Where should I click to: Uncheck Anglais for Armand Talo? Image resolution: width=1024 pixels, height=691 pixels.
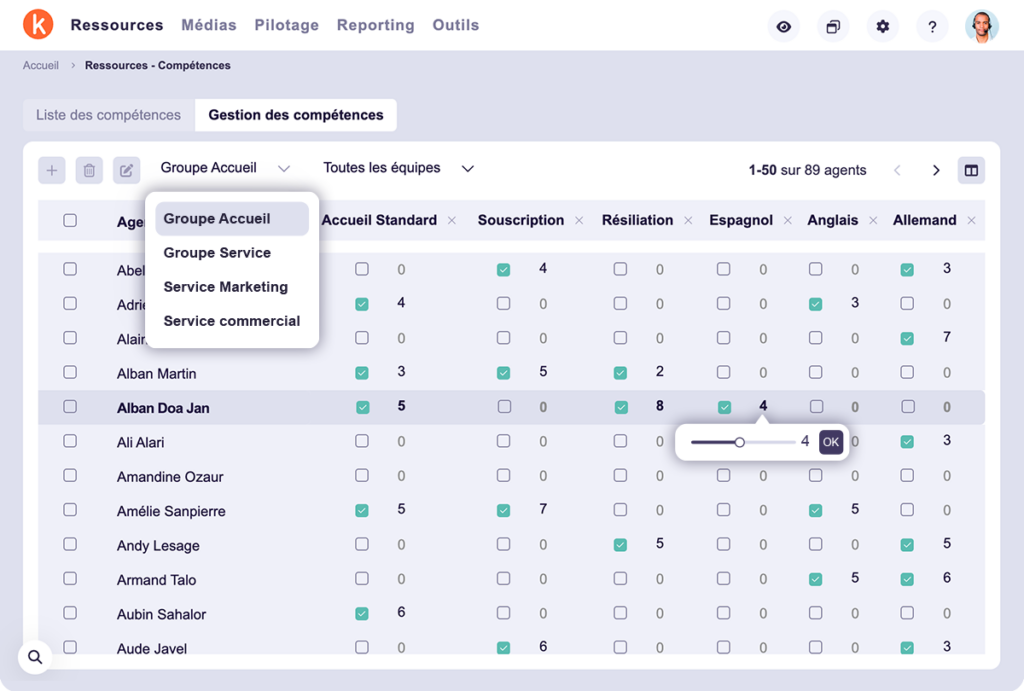(x=816, y=579)
